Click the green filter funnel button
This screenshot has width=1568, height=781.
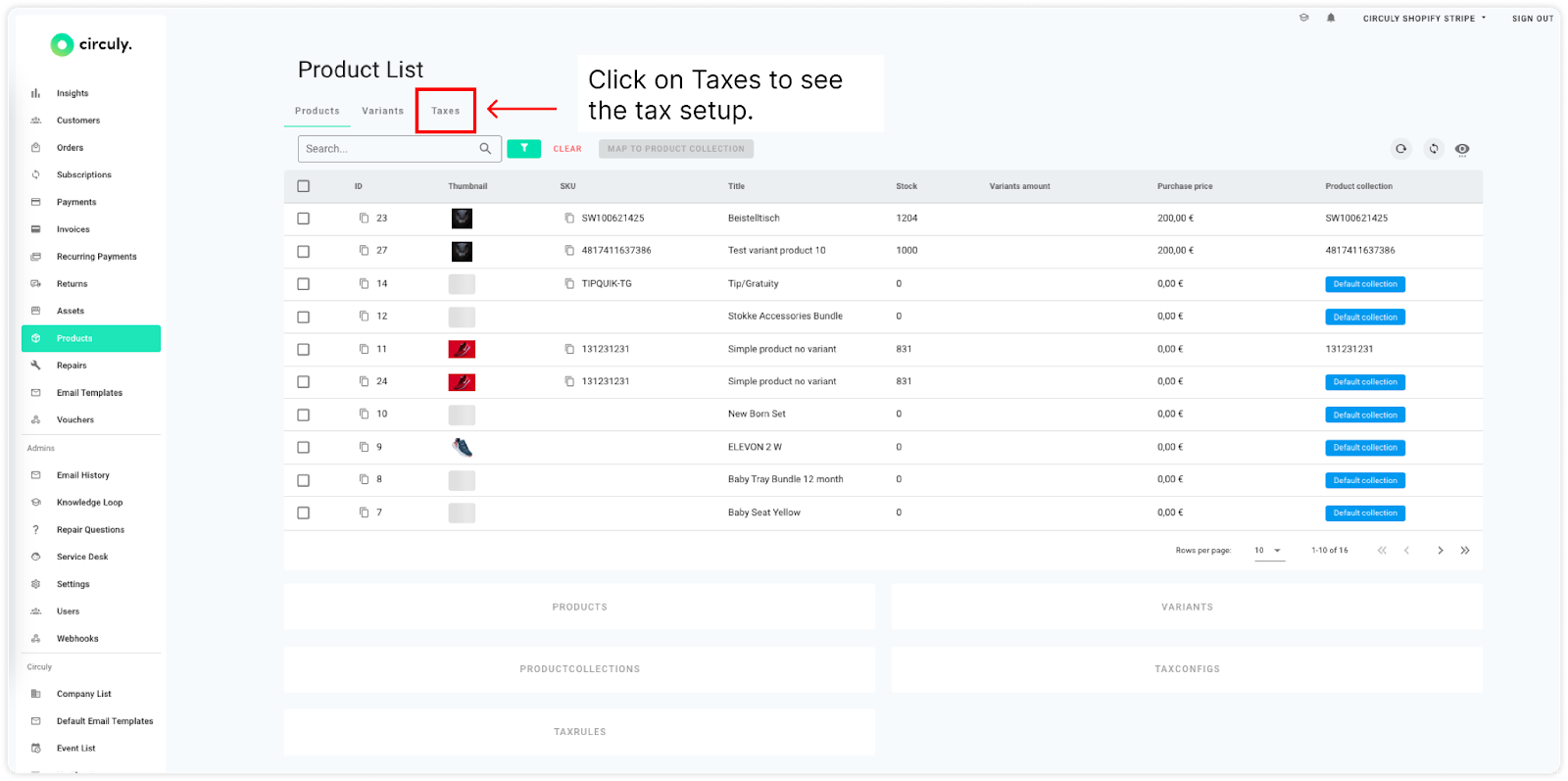524,148
